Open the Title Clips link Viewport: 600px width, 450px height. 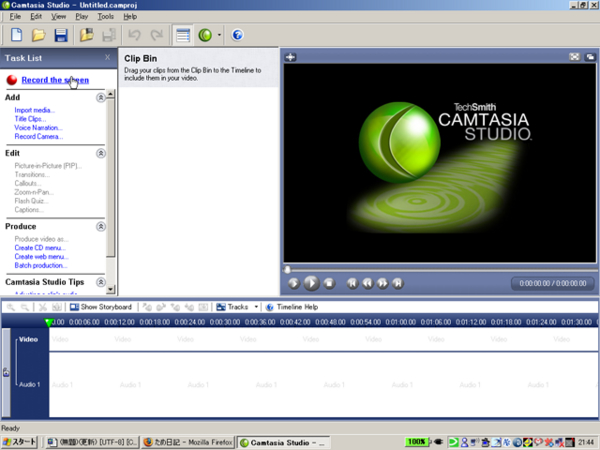coord(30,119)
